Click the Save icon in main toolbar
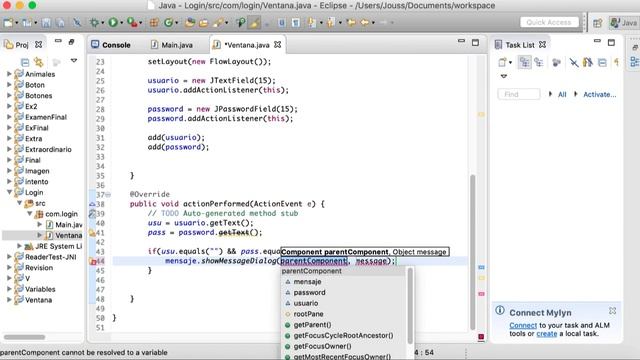The height and width of the screenshot is (360, 640). pos(46,23)
